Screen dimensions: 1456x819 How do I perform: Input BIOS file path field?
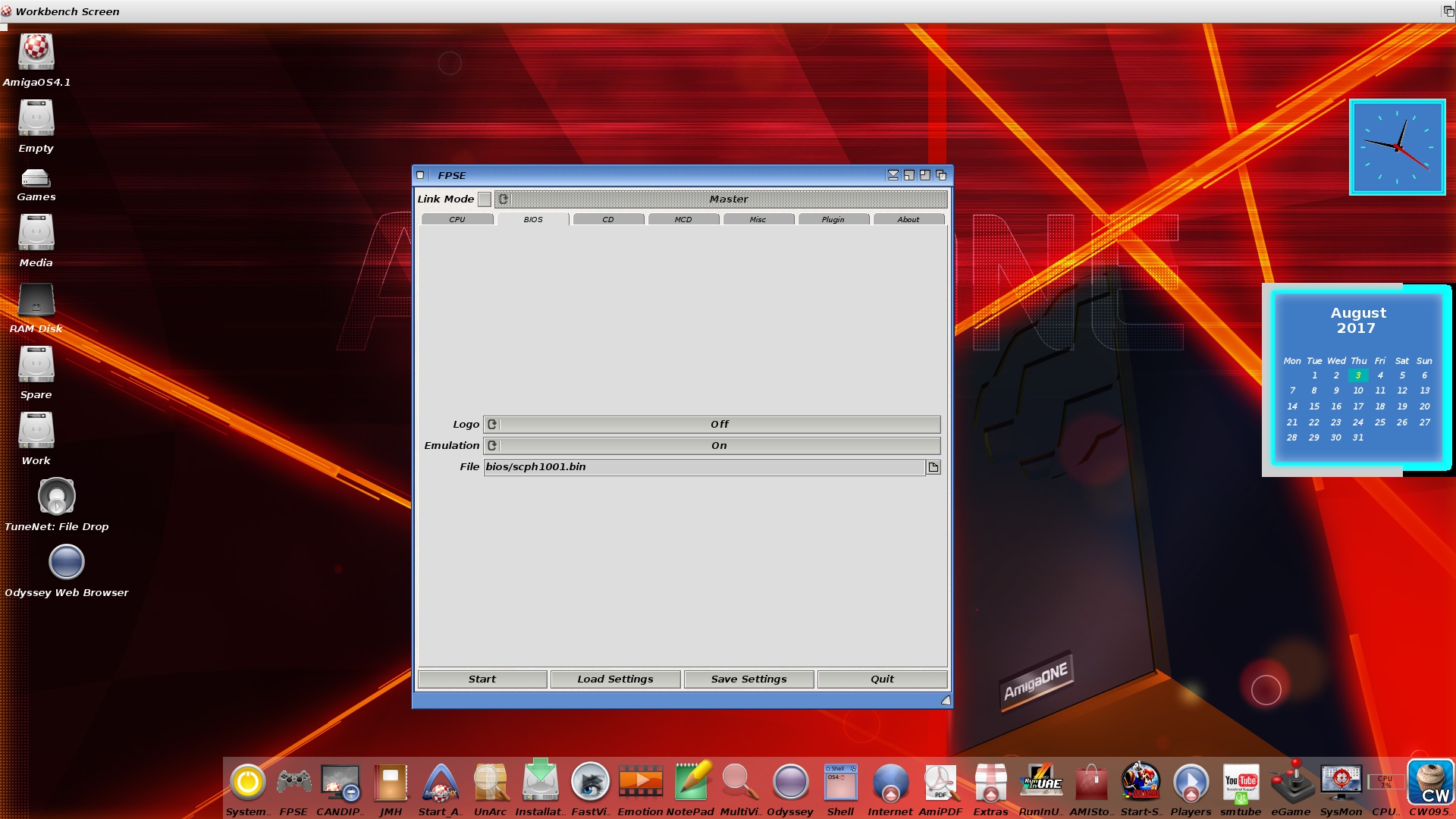point(704,466)
